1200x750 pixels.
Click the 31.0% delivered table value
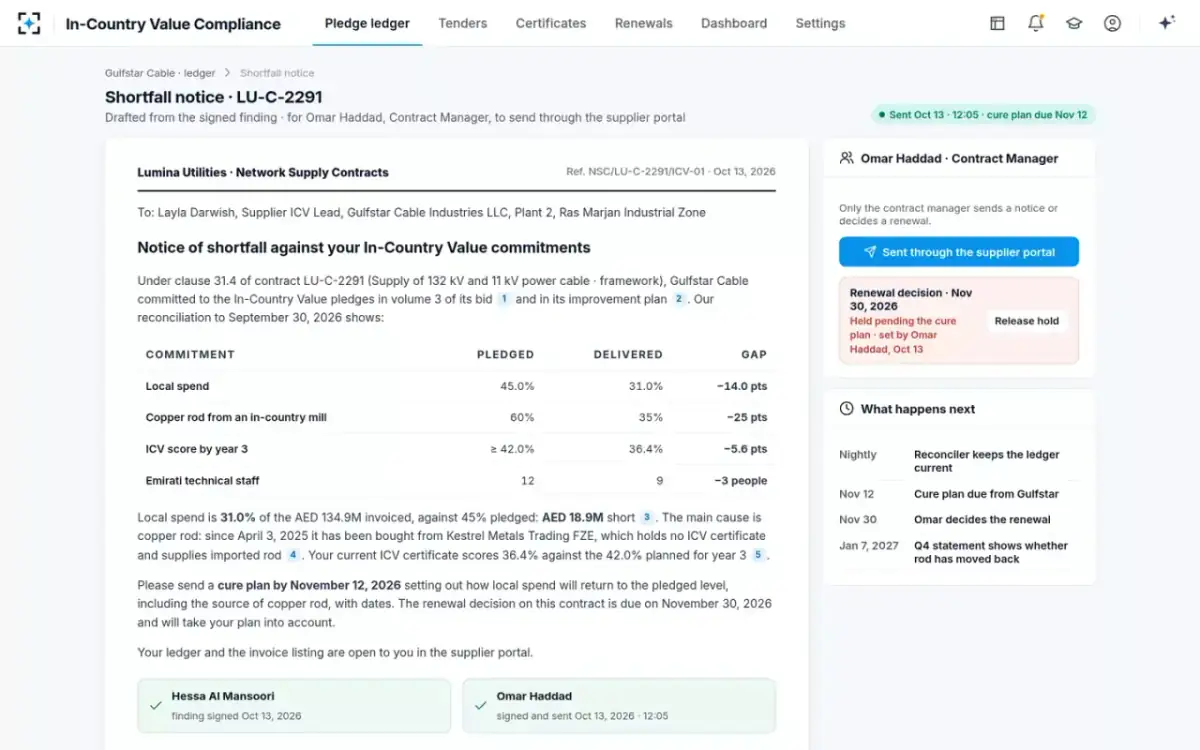click(x=645, y=386)
